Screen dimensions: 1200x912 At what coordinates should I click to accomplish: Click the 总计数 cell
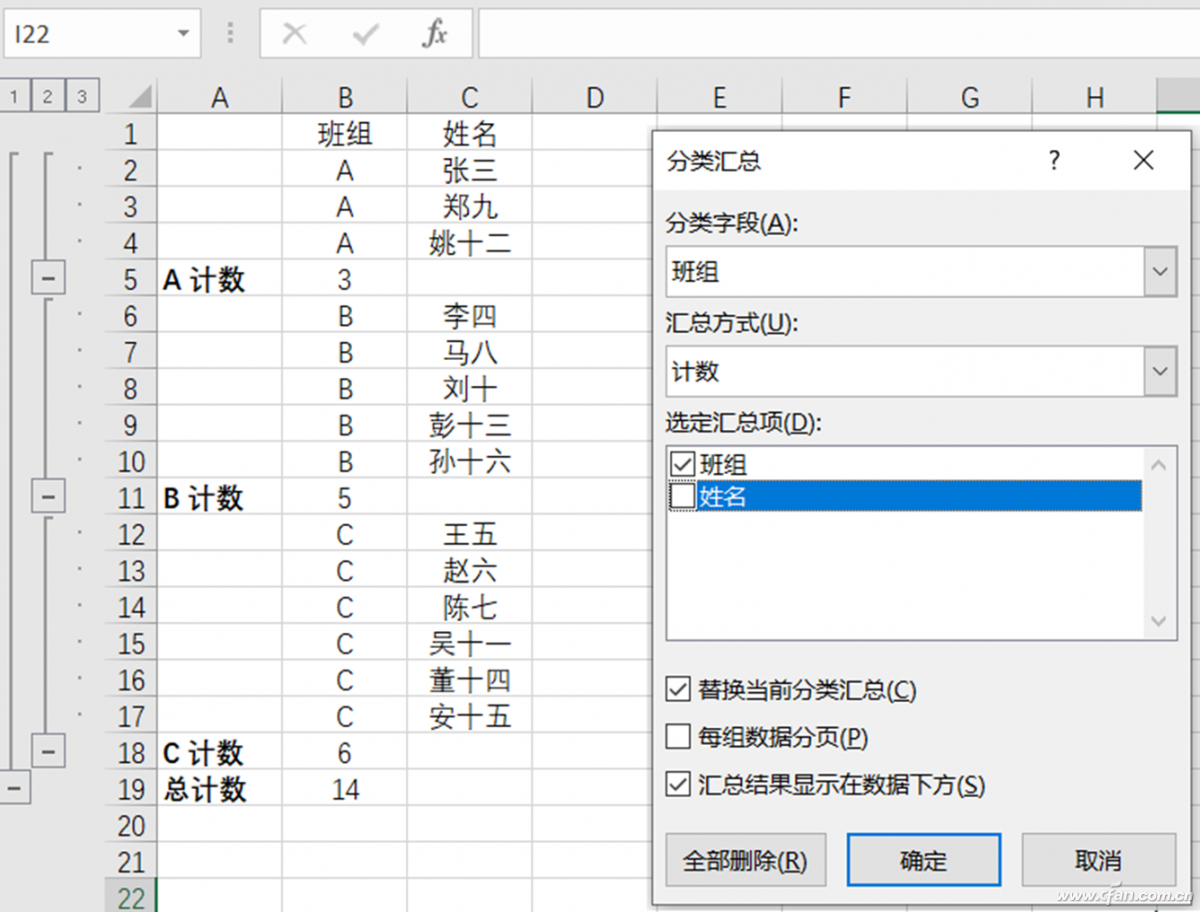(x=220, y=788)
